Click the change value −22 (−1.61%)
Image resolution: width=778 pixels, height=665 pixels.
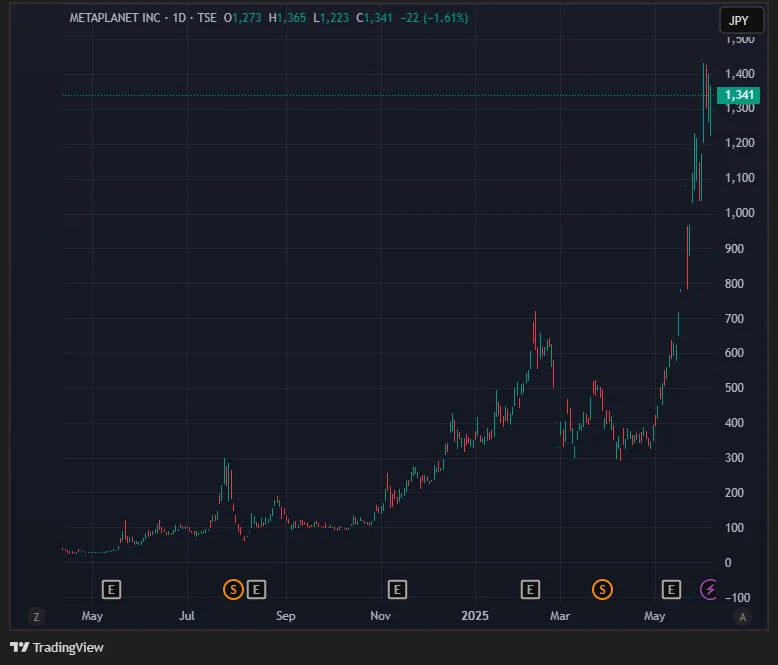point(434,18)
